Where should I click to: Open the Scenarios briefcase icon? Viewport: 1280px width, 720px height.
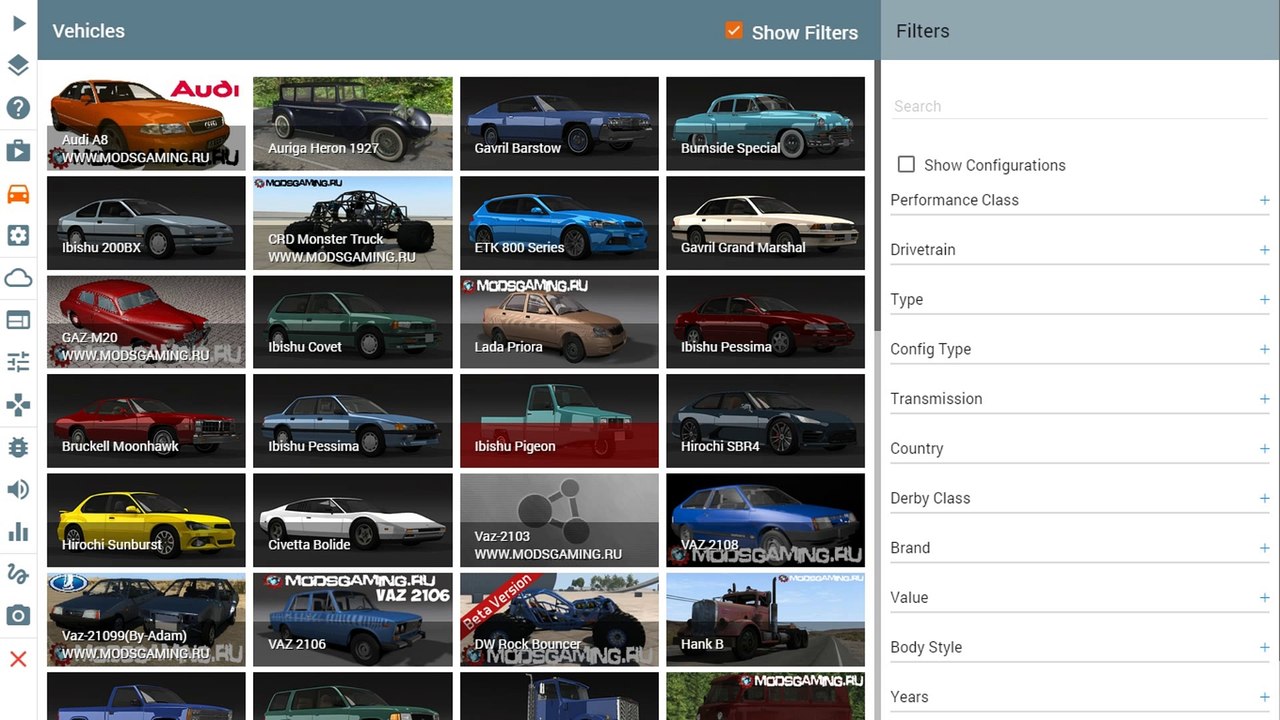(x=18, y=151)
